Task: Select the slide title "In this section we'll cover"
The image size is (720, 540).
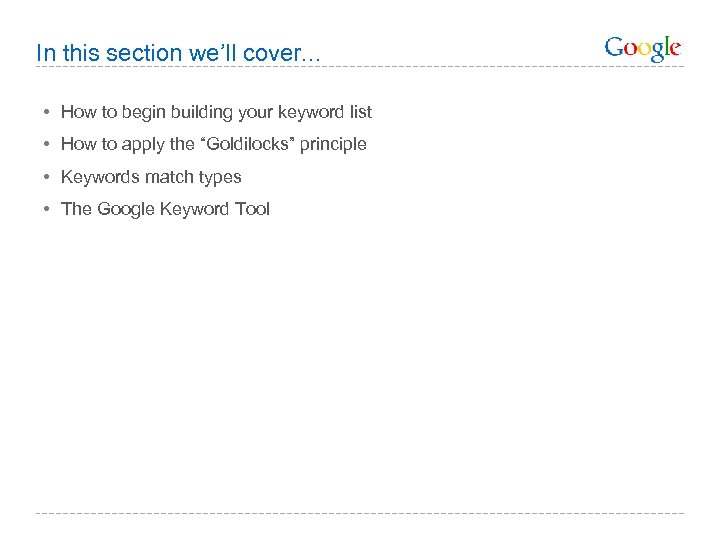Action: click(179, 53)
